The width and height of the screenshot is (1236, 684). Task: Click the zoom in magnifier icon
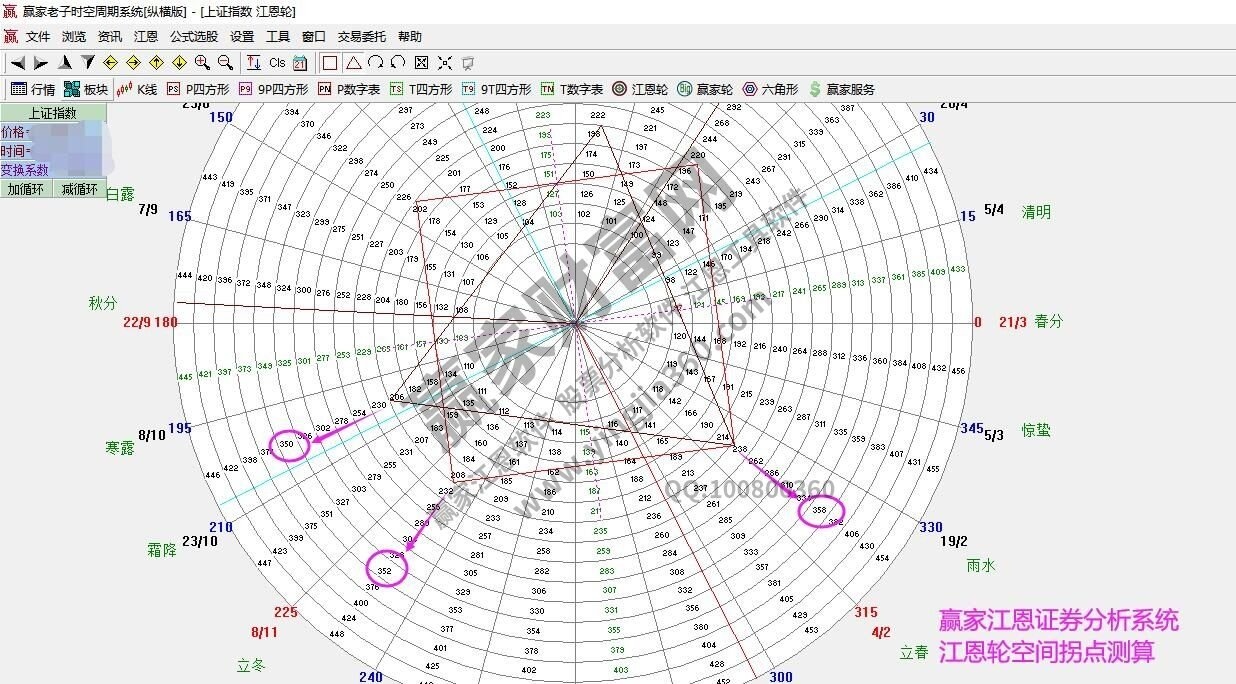(203, 62)
